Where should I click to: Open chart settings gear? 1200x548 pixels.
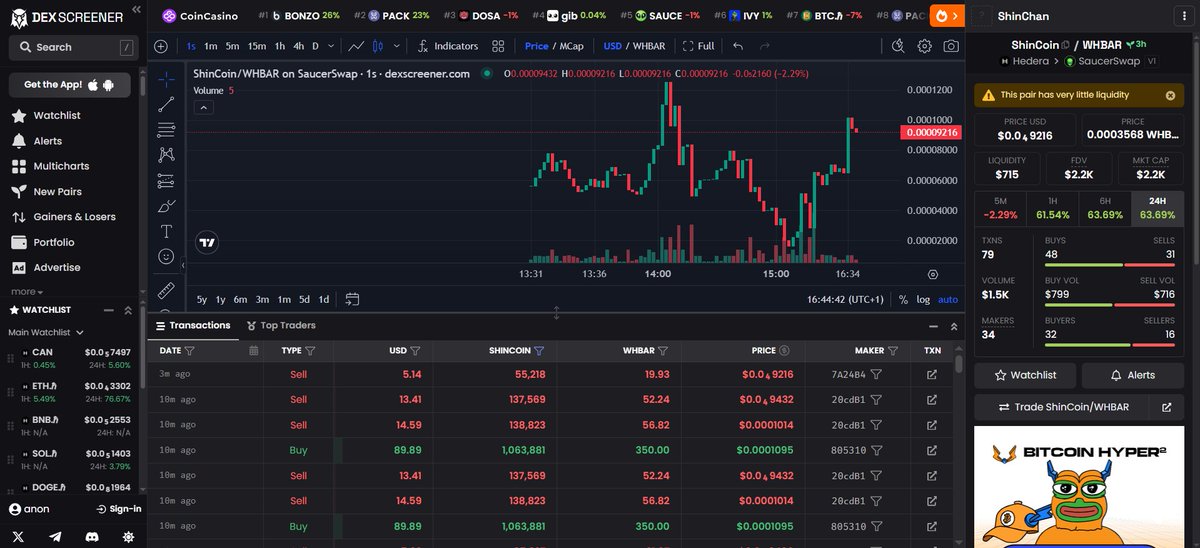pyautogui.click(x=924, y=46)
